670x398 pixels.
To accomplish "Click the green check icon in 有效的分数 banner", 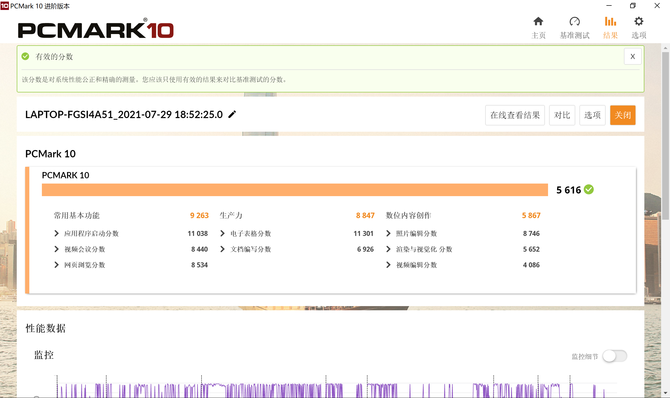I will [x=25, y=56].
